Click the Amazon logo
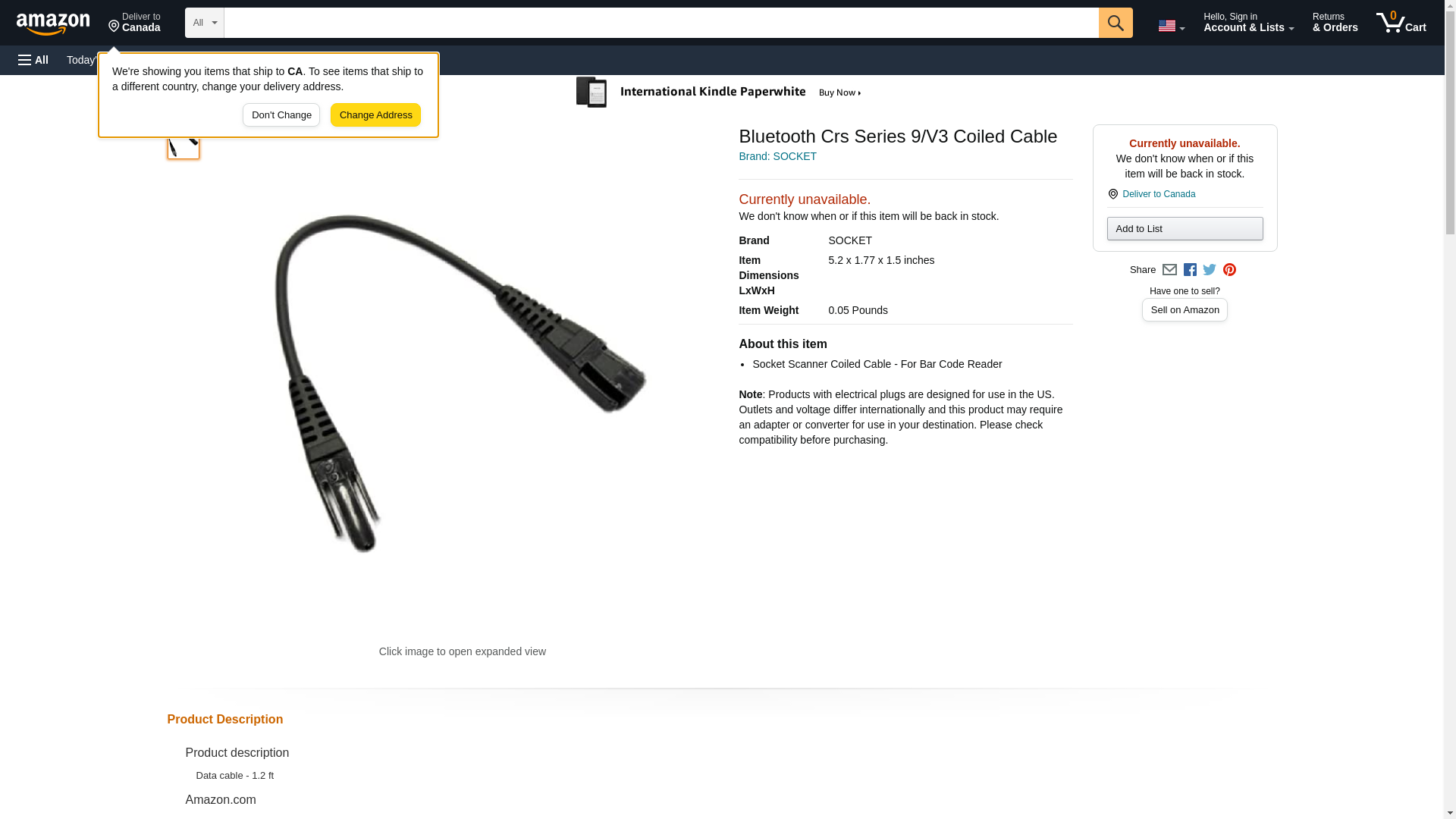The width and height of the screenshot is (1456, 819). tap(53, 24)
